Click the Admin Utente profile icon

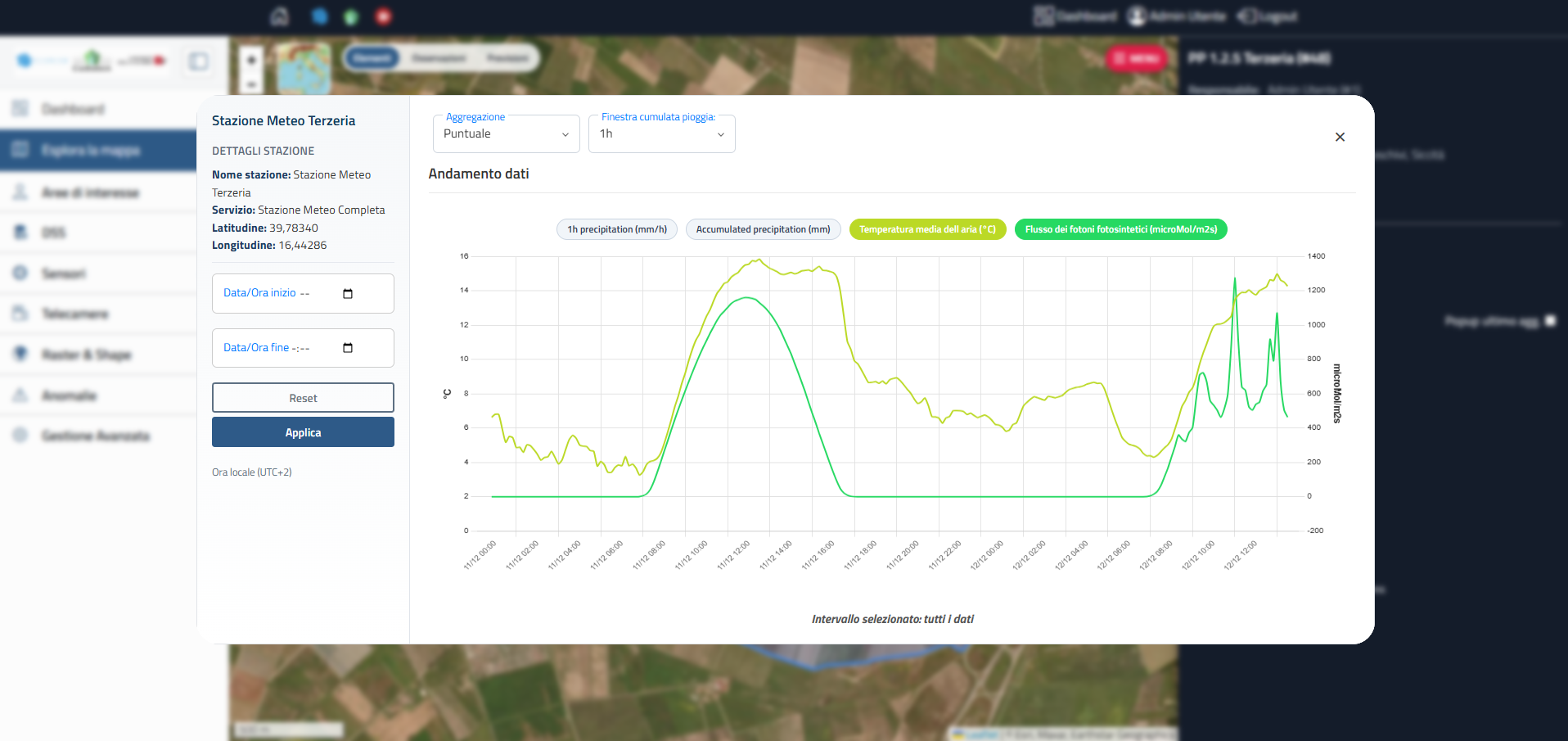1137,16
